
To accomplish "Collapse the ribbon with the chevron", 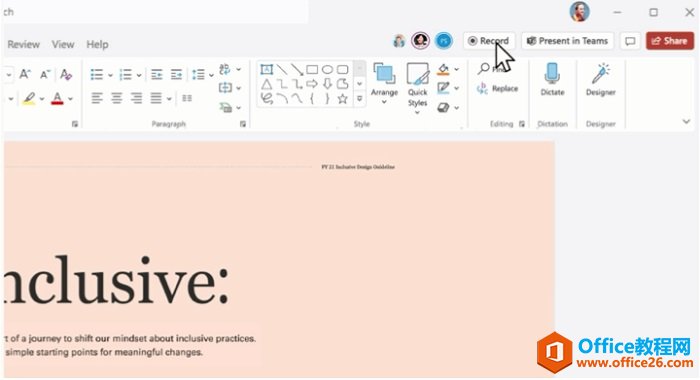I will 686,121.
